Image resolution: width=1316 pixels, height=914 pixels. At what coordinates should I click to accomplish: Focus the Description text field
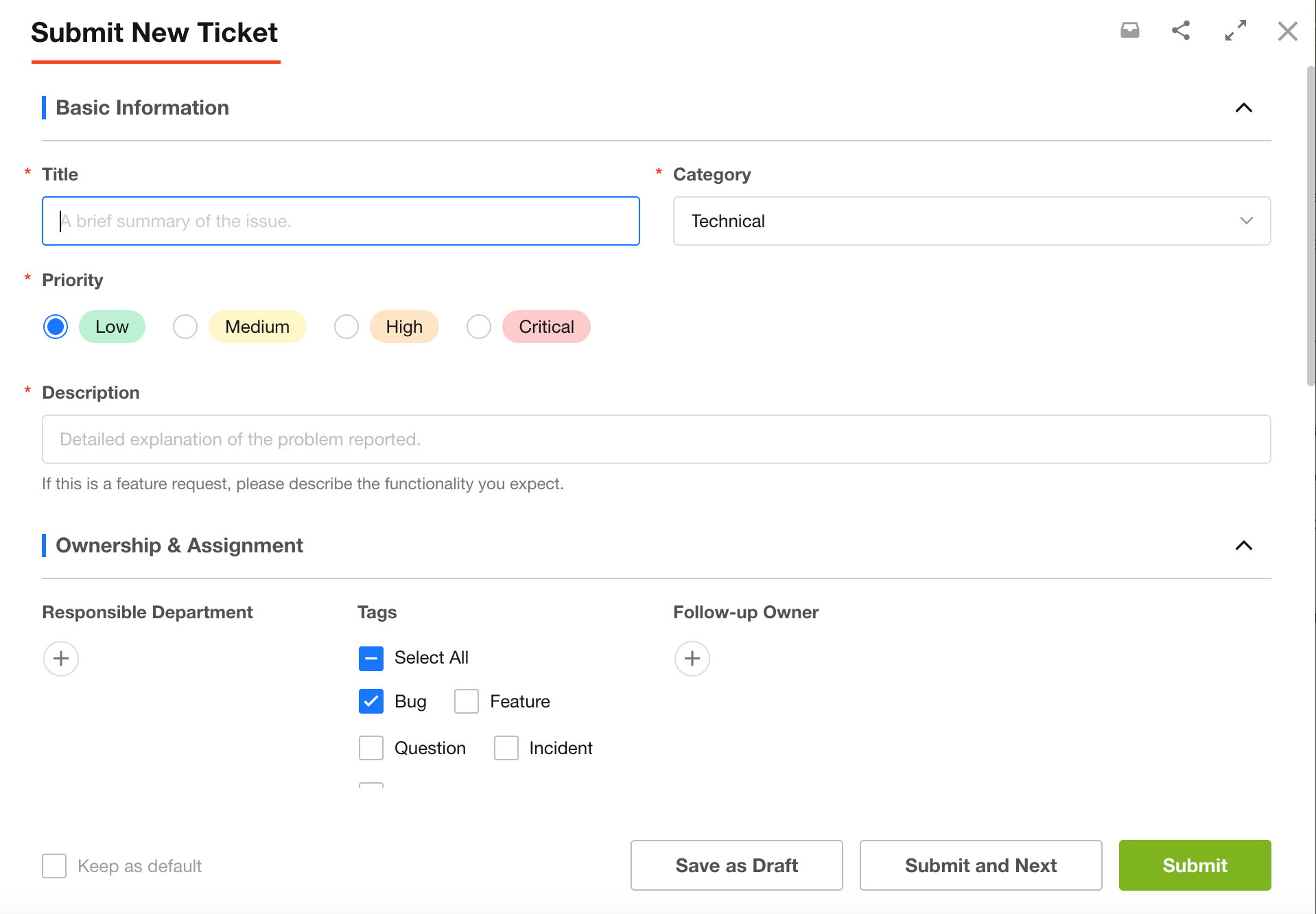click(656, 439)
